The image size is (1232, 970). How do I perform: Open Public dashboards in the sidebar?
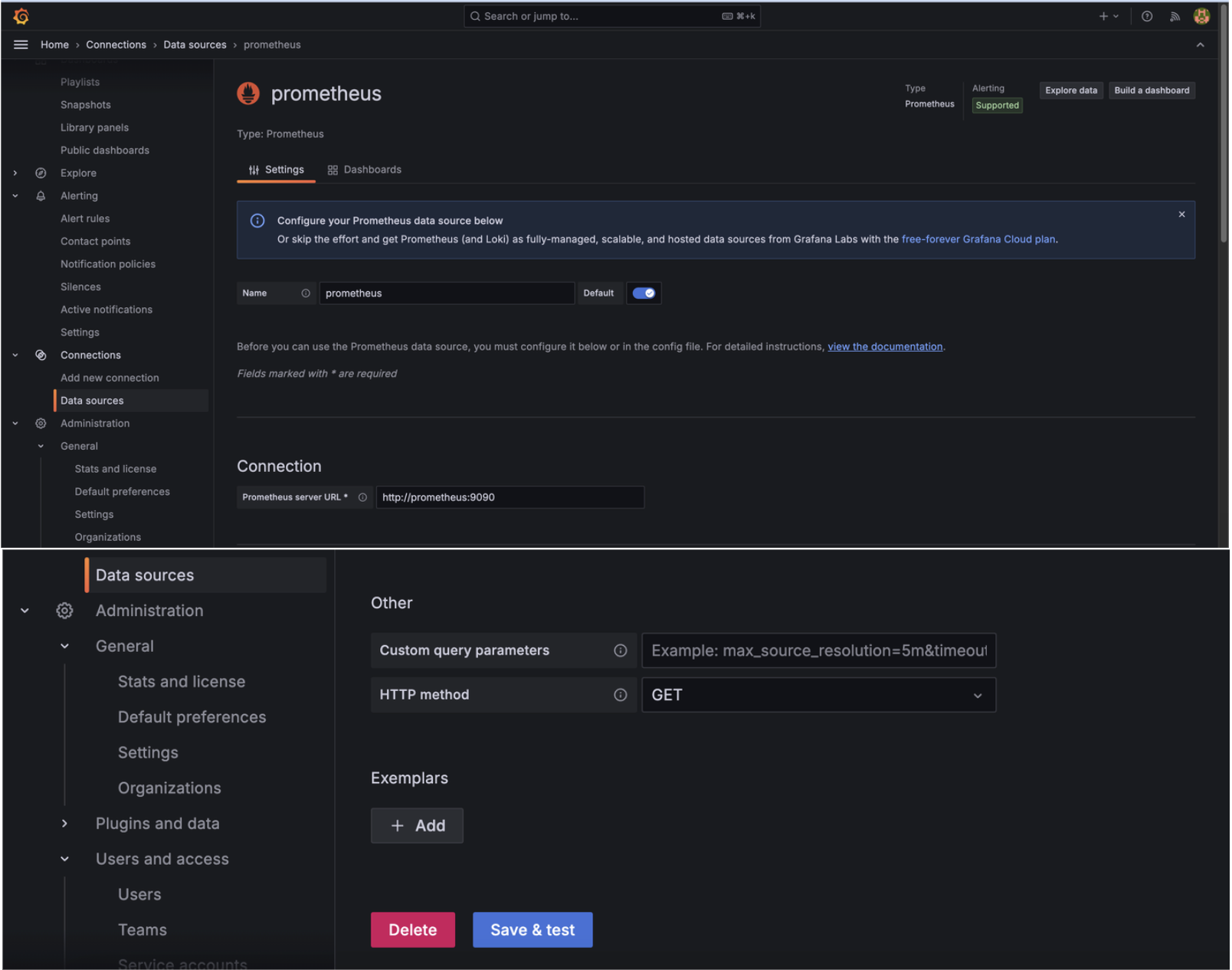coord(105,151)
